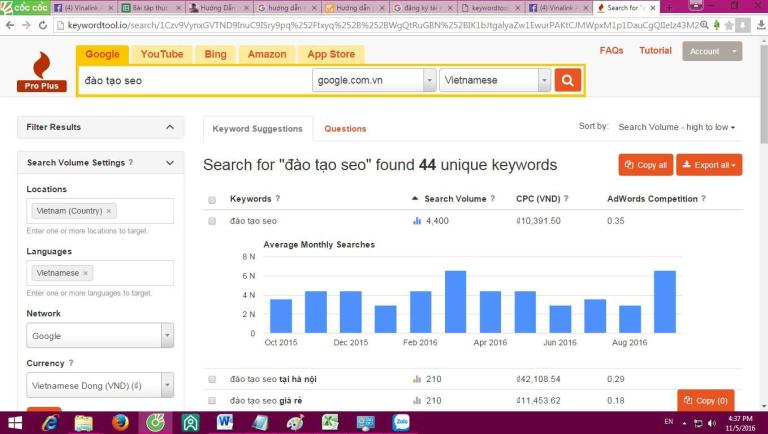Click the orange search magnifier button
The image size is (768, 434).
click(x=567, y=80)
